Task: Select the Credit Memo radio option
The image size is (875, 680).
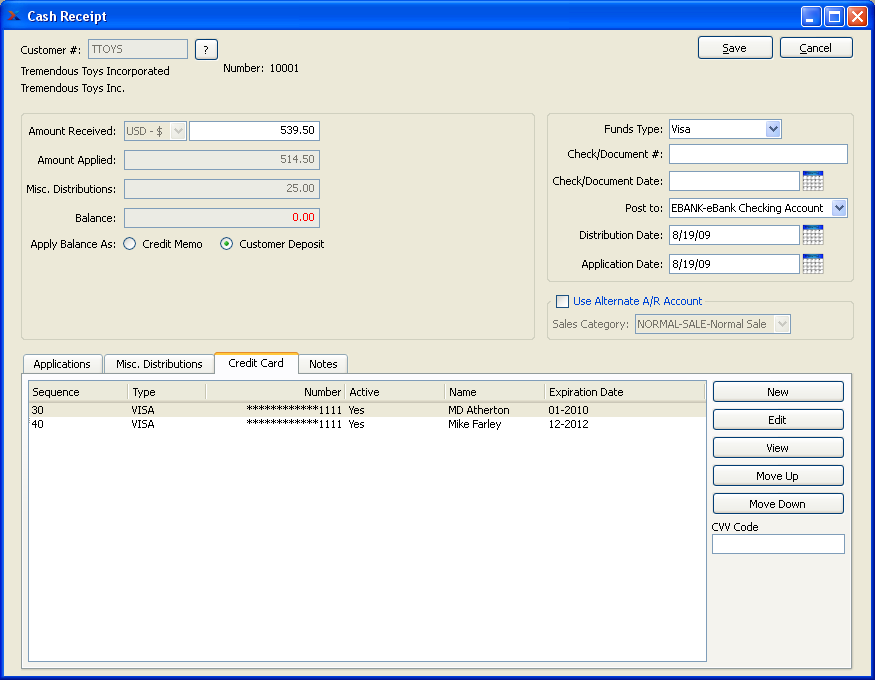Action: 130,244
